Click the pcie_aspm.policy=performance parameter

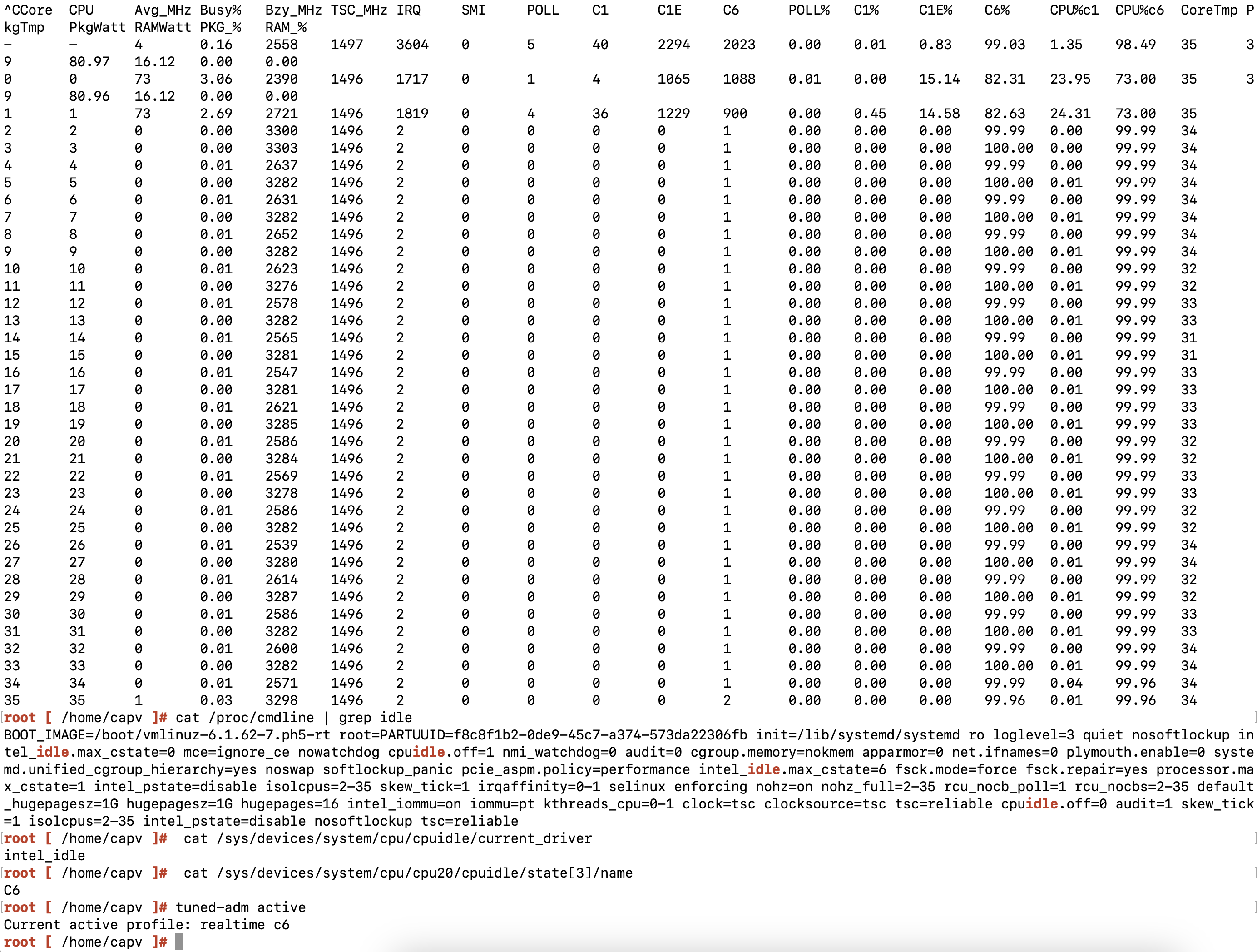tap(576, 769)
